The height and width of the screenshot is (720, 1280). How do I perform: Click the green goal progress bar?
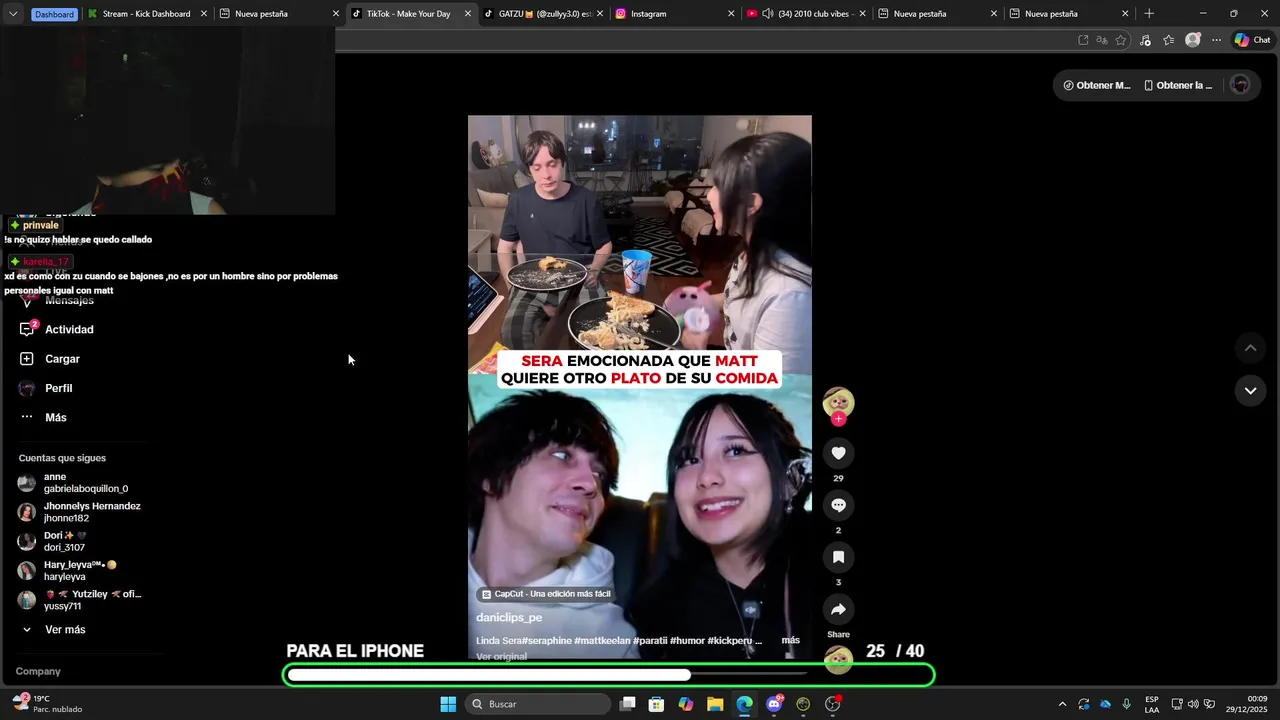click(x=609, y=675)
